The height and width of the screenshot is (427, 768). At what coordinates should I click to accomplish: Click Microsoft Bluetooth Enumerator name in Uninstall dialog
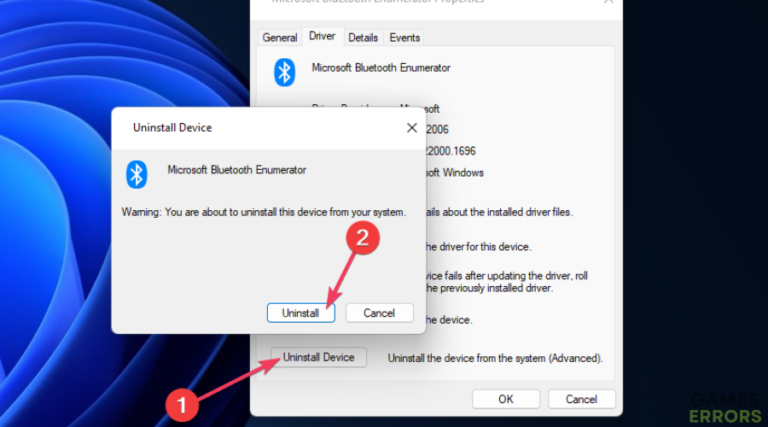[237, 170]
